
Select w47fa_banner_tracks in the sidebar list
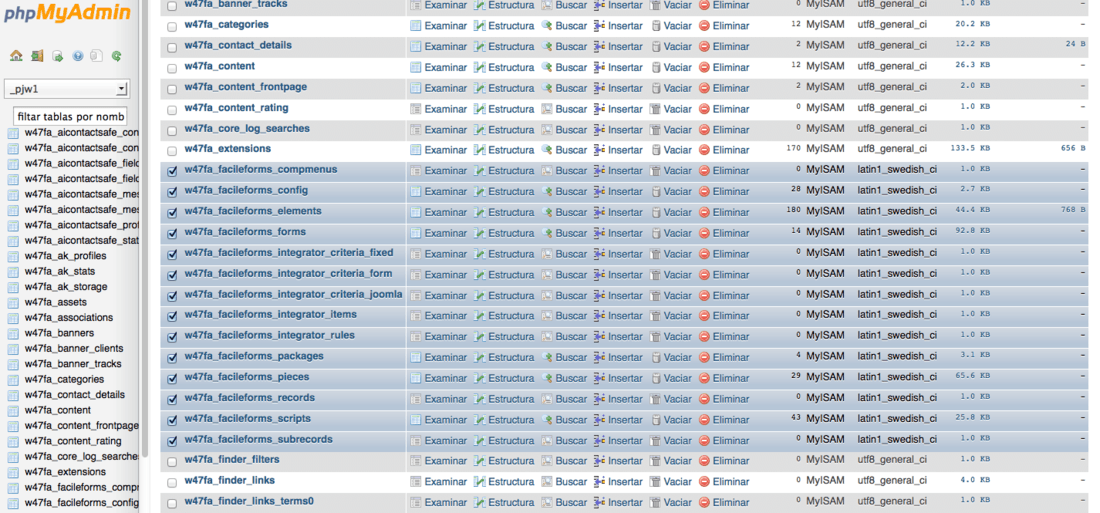click(73, 364)
